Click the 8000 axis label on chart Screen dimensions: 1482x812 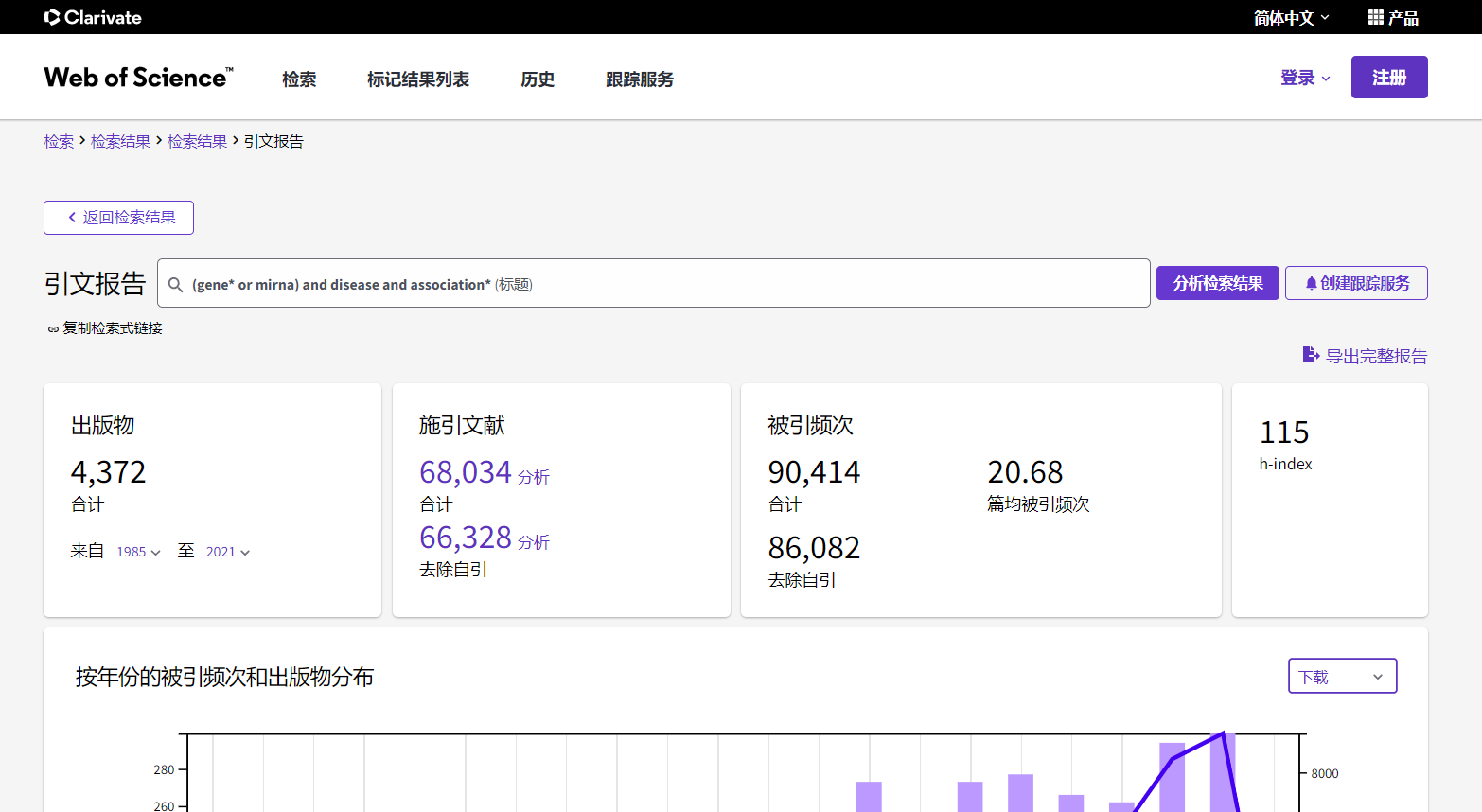[x=1325, y=773]
